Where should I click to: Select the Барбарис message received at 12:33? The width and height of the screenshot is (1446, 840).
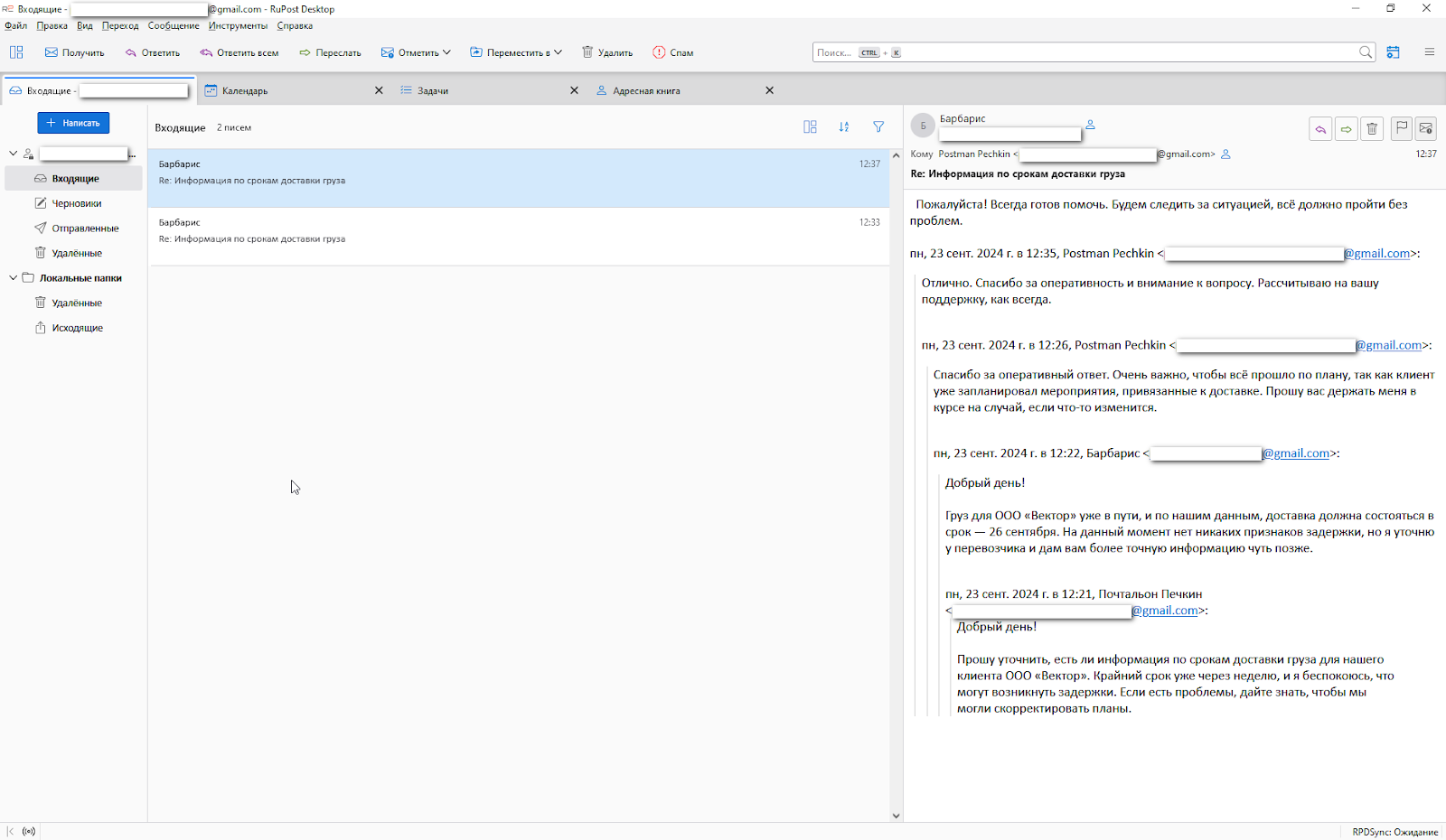coord(519,237)
